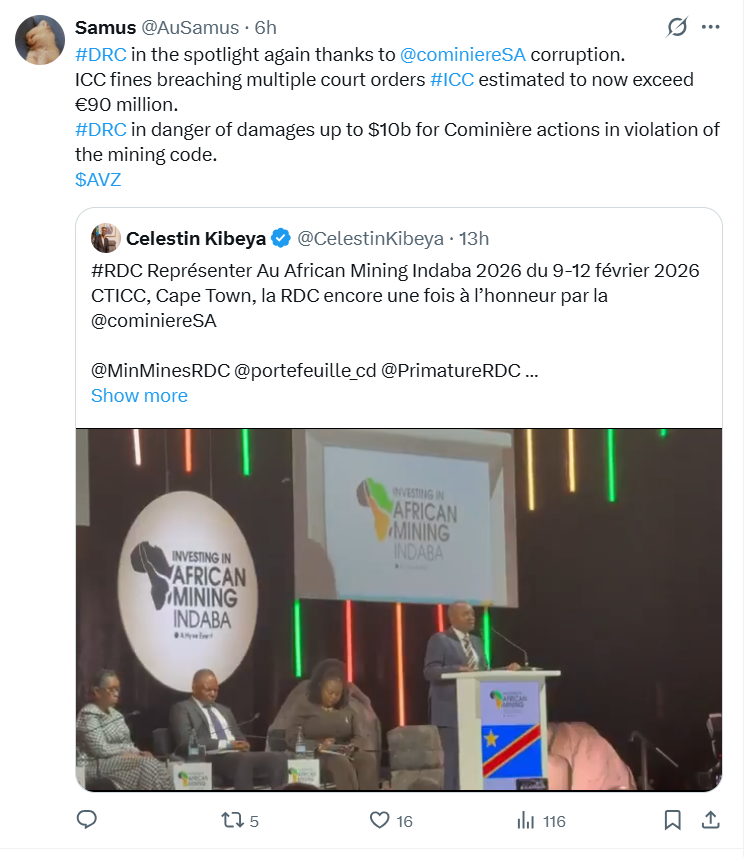Like the tweet with heart icon

(x=379, y=821)
